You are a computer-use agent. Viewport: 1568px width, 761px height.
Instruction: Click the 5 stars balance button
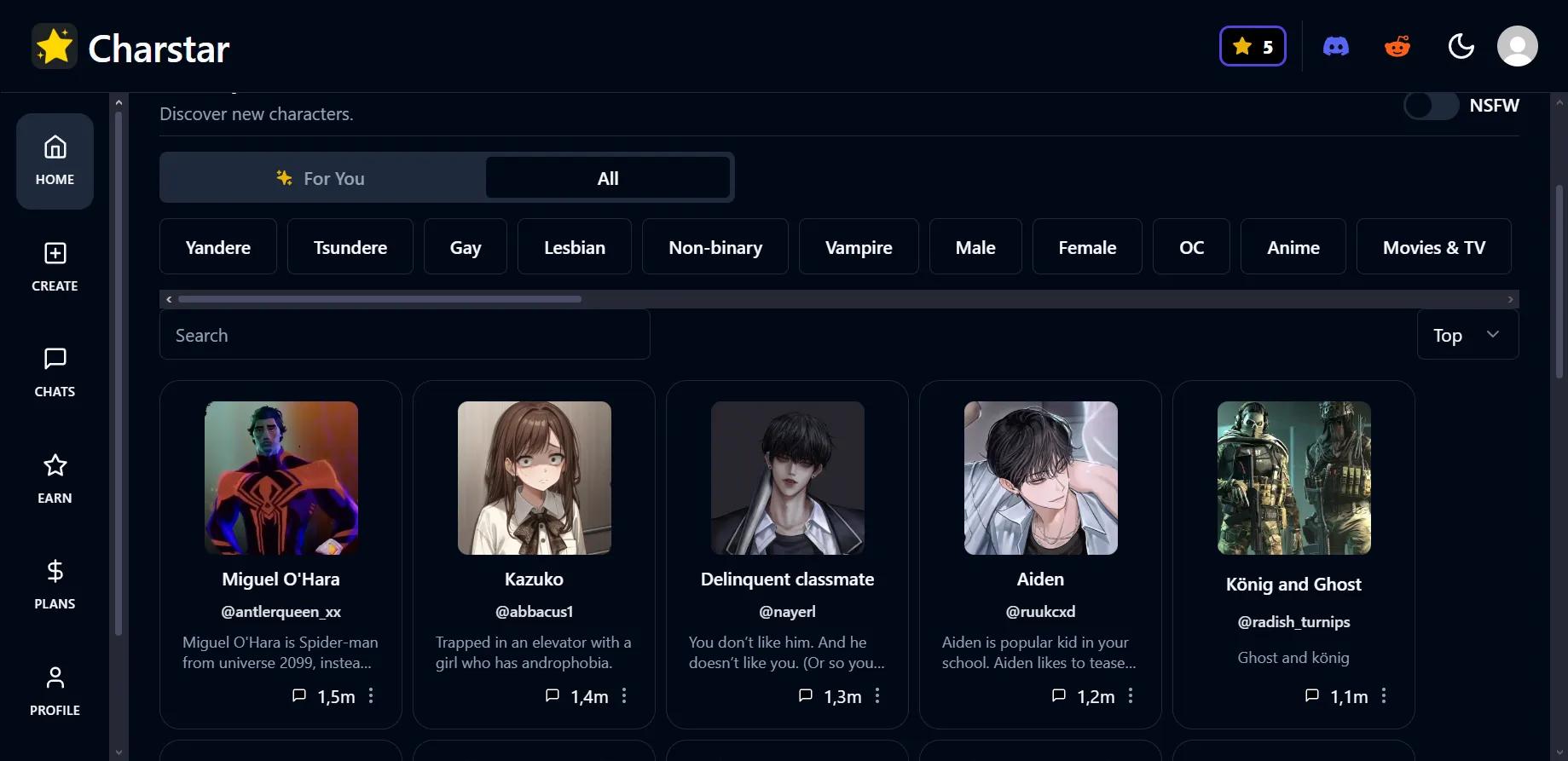click(1253, 46)
